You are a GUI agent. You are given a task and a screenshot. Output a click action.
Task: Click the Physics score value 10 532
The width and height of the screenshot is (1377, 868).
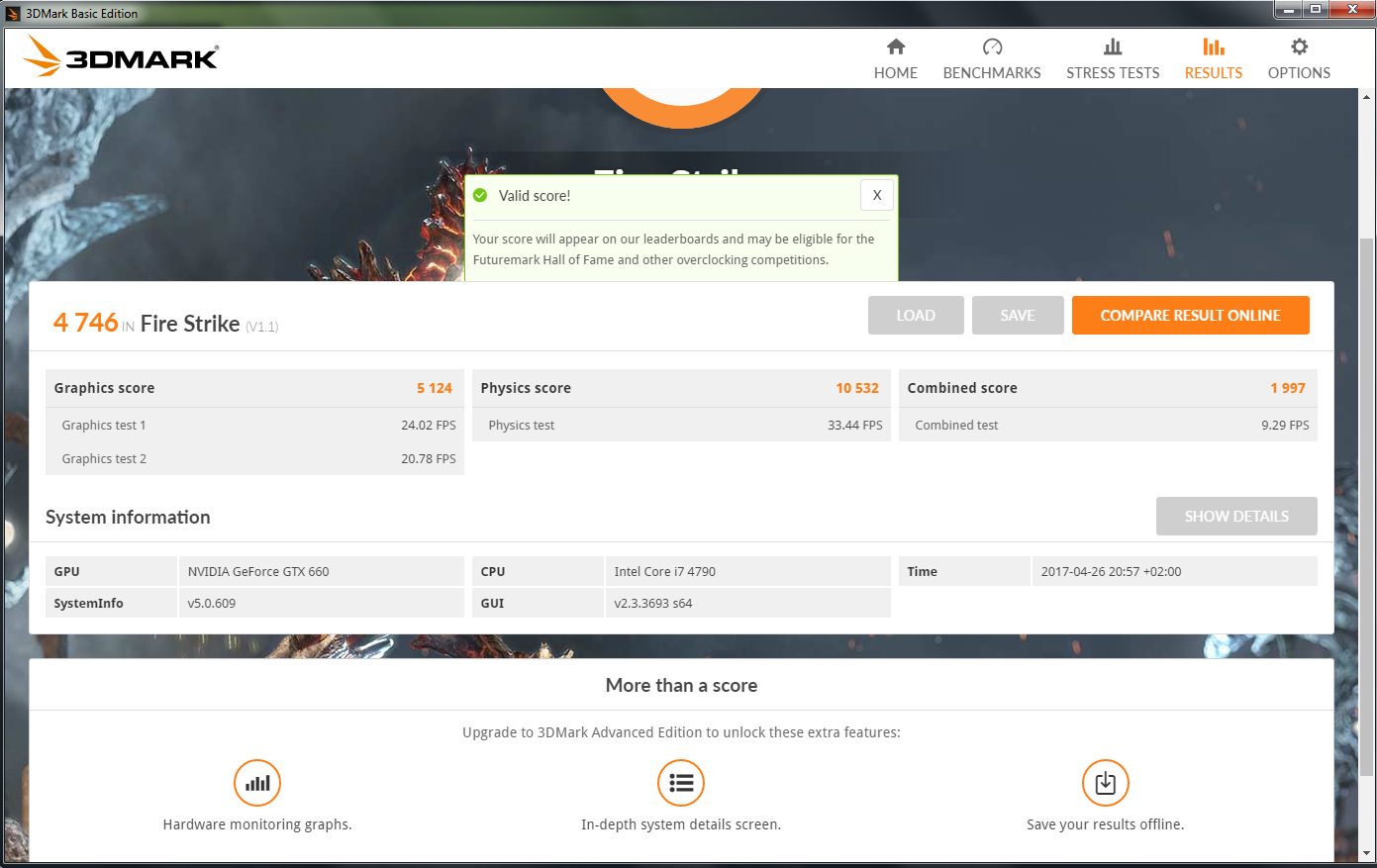coord(857,388)
